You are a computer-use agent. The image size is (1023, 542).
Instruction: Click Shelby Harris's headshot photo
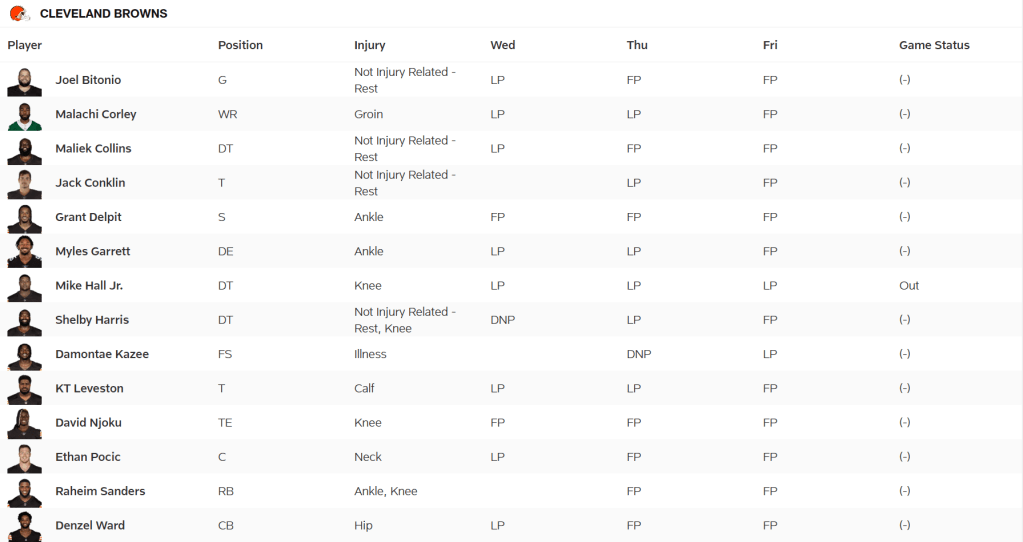pos(24,321)
